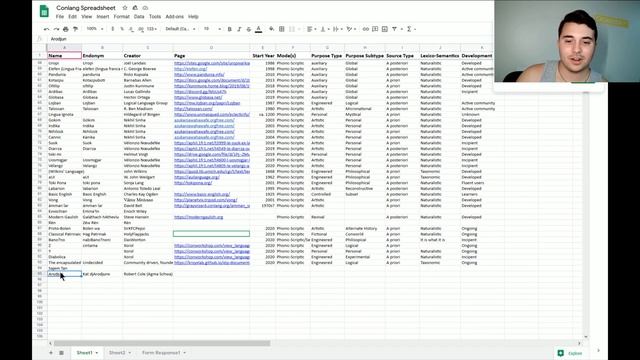Open the File menu

[x=60, y=17]
